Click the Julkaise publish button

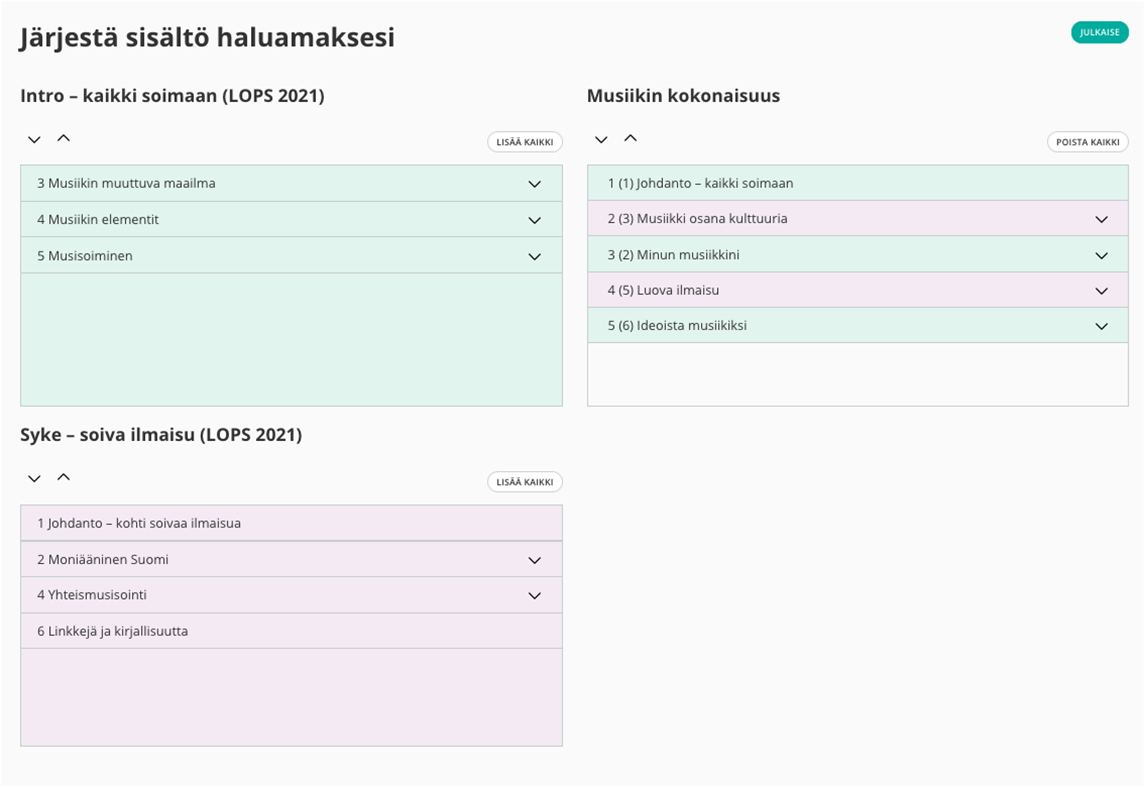1099,32
